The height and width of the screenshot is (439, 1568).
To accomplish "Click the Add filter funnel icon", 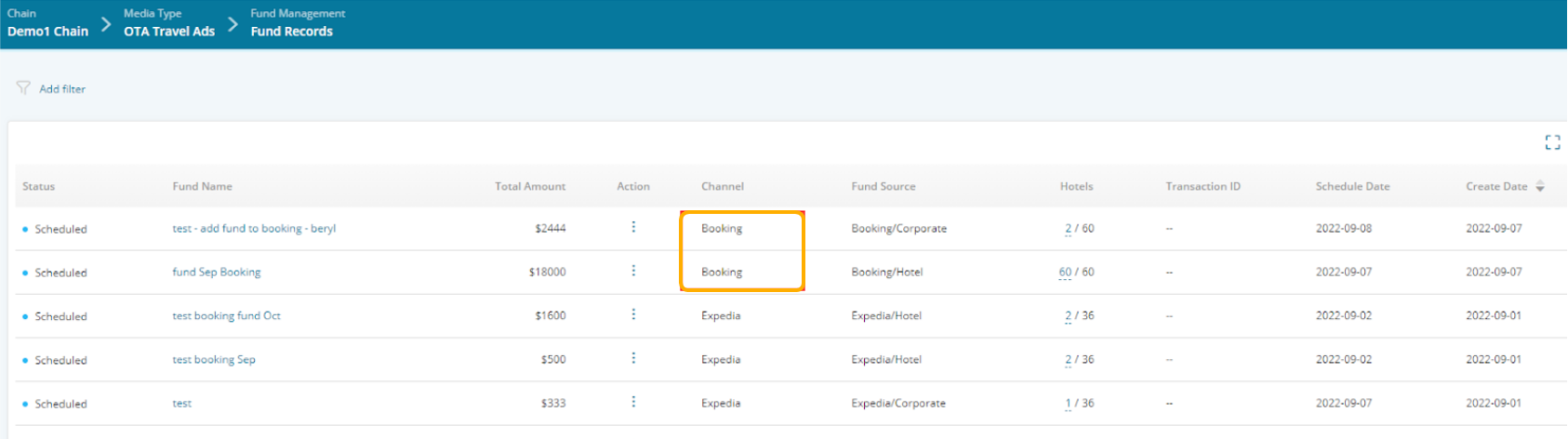I will click(x=23, y=88).
